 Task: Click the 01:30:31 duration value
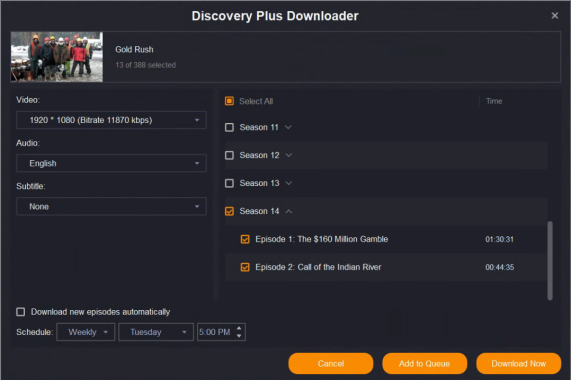pyautogui.click(x=499, y=239)
